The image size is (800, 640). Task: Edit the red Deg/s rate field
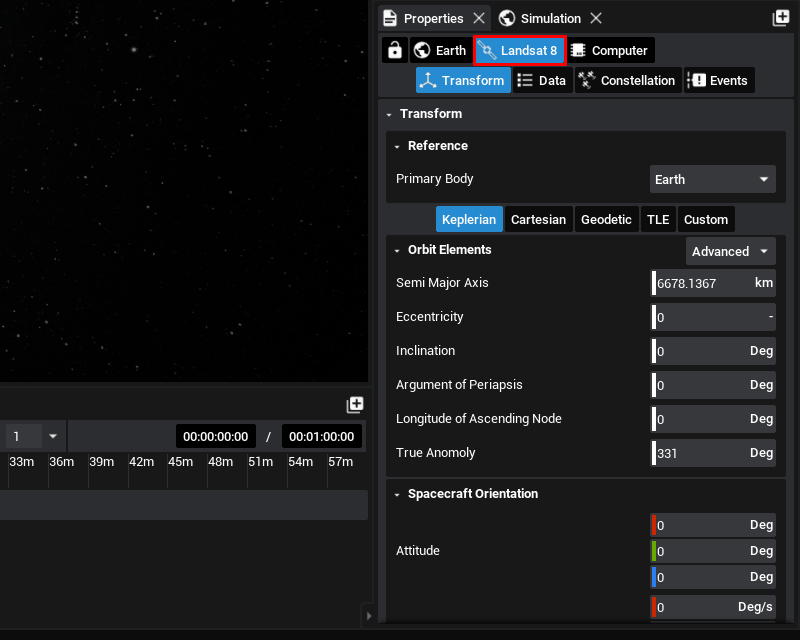(713, 607)
